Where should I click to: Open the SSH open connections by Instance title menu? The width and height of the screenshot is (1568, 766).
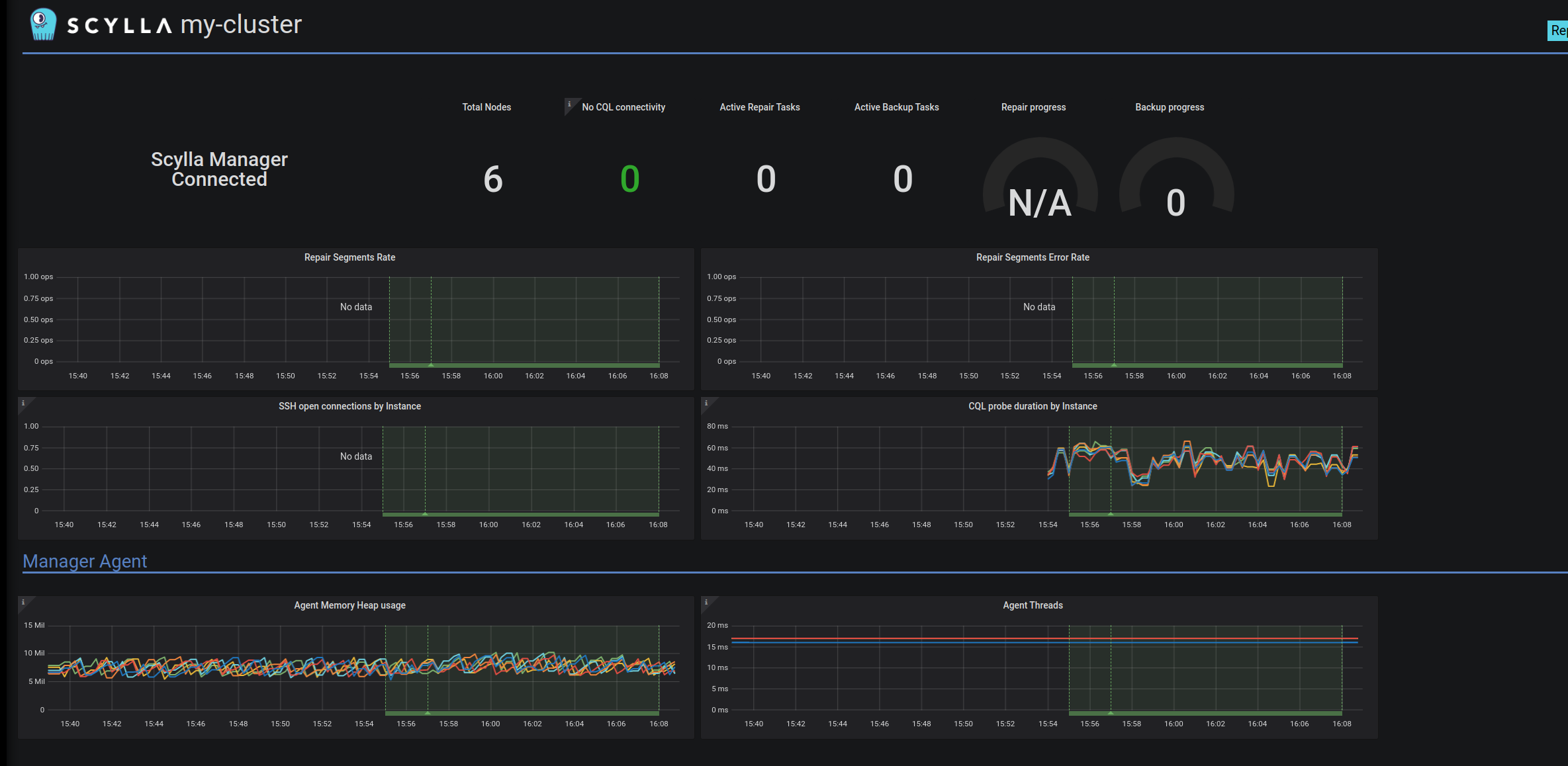click(349, 405)
